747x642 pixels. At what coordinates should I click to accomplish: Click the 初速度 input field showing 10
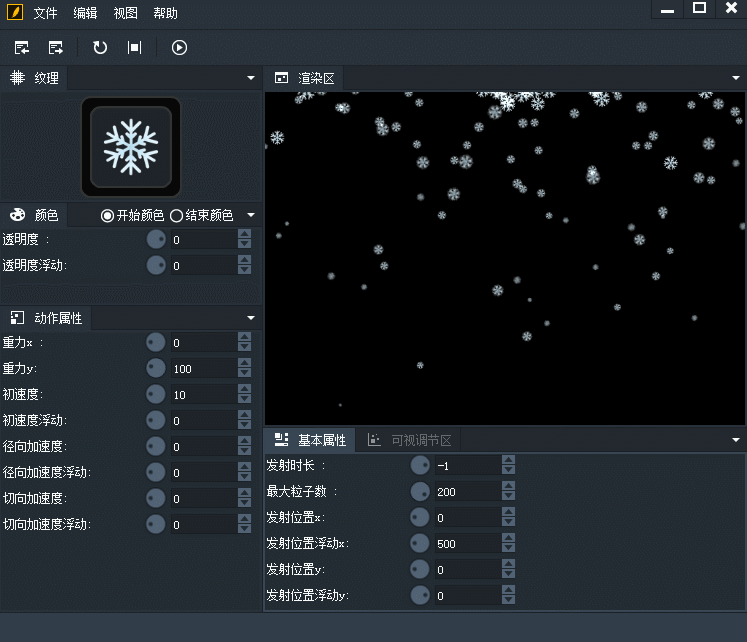point(204,394)
